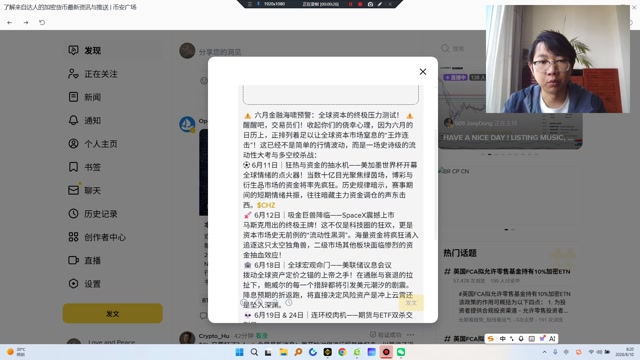
Task: Take a screenshot with recorder camera icon
Action: [x=370, y=4]
